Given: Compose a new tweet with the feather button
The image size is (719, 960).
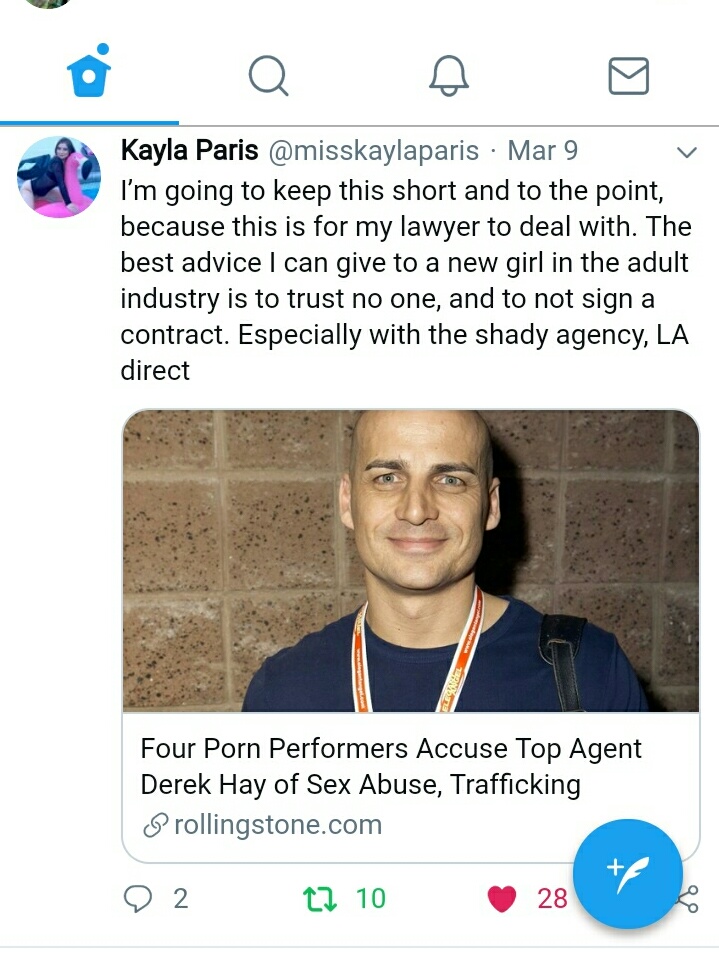Looking at the screenshot, I should [x=628, y=874].
